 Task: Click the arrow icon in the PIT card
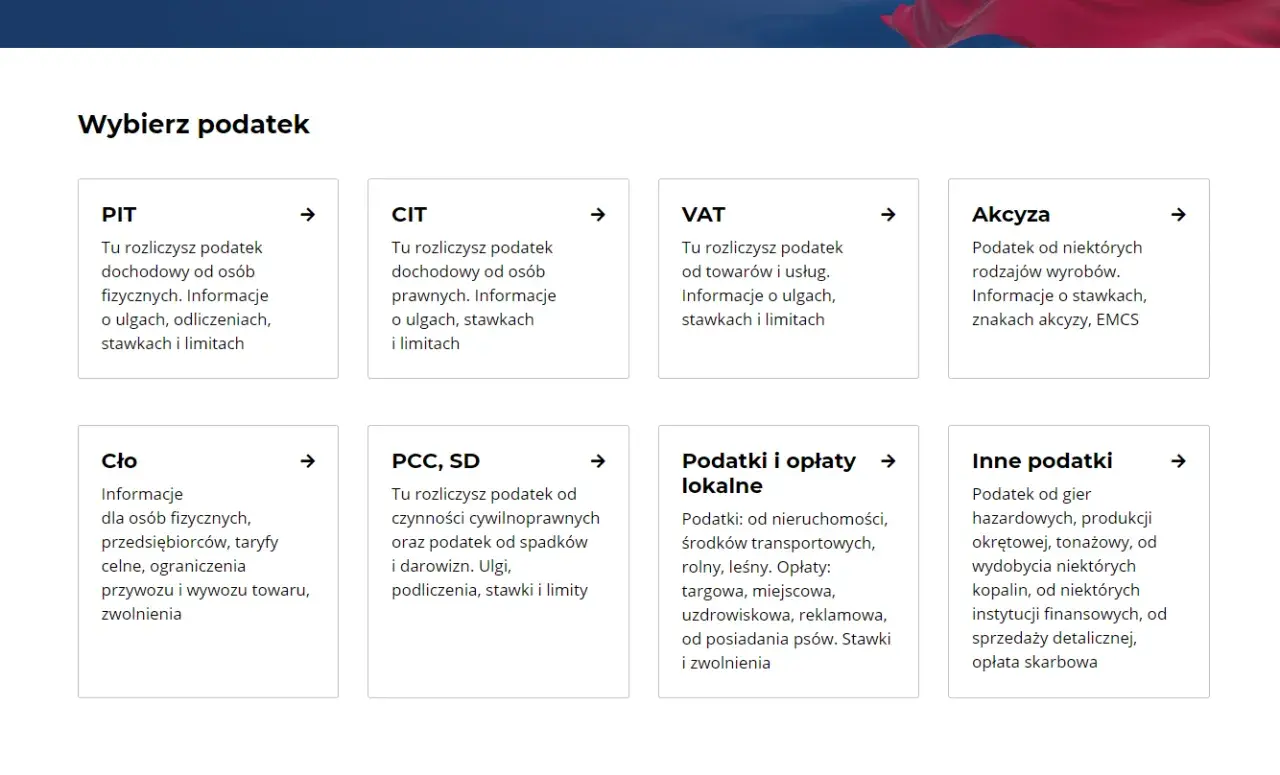coord(308,214)
